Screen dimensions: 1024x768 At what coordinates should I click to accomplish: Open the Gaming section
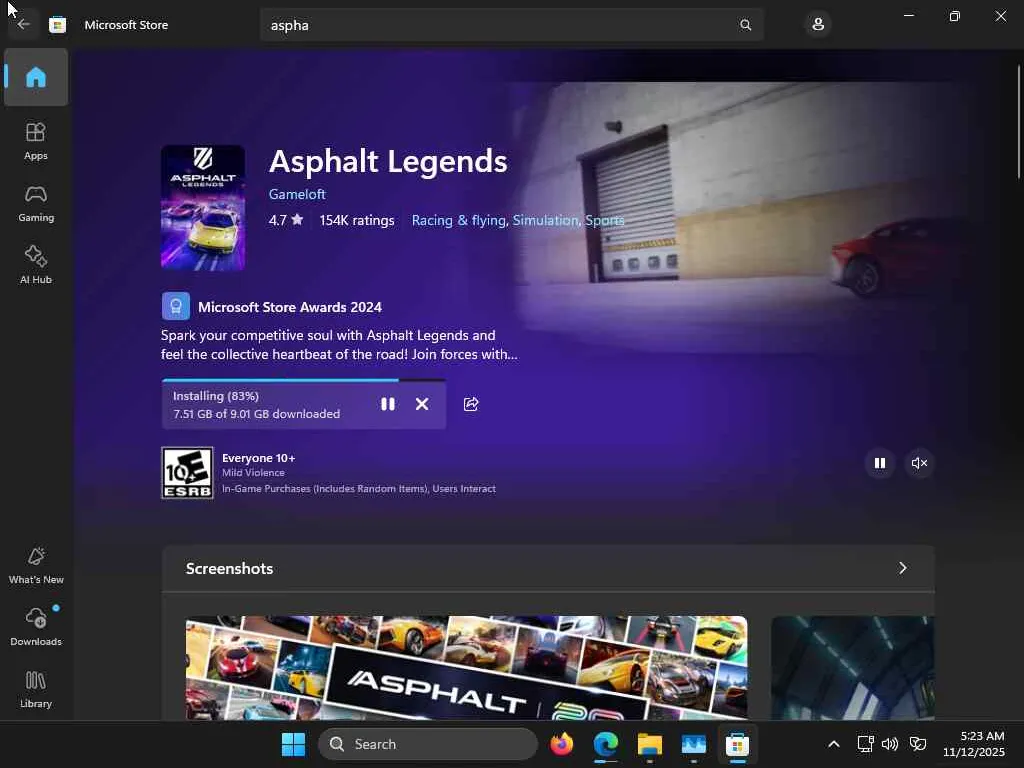point(36,203)
